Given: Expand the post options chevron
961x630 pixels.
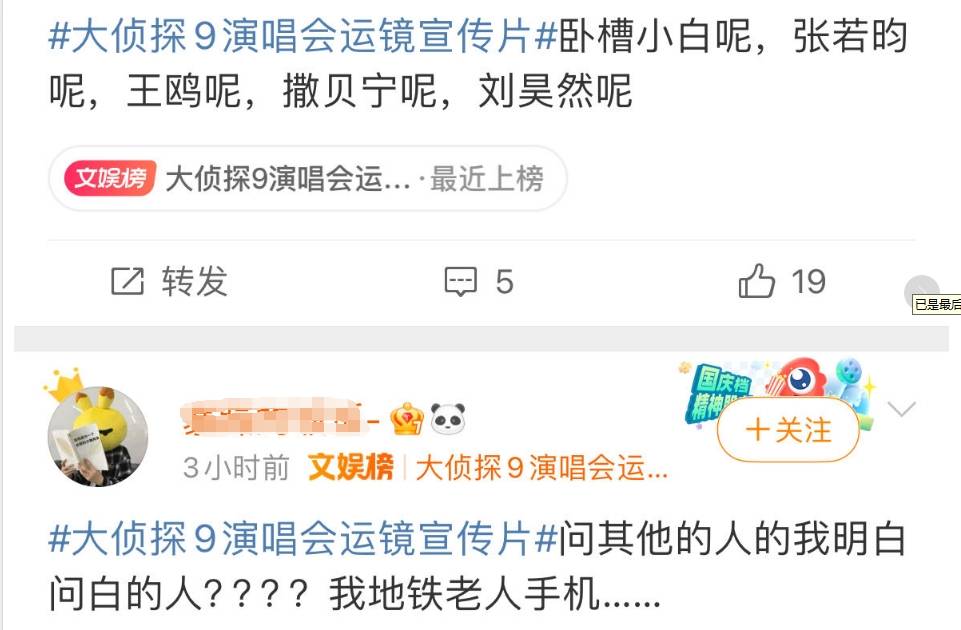Looking at the screenshot, I should pos(902,409).
